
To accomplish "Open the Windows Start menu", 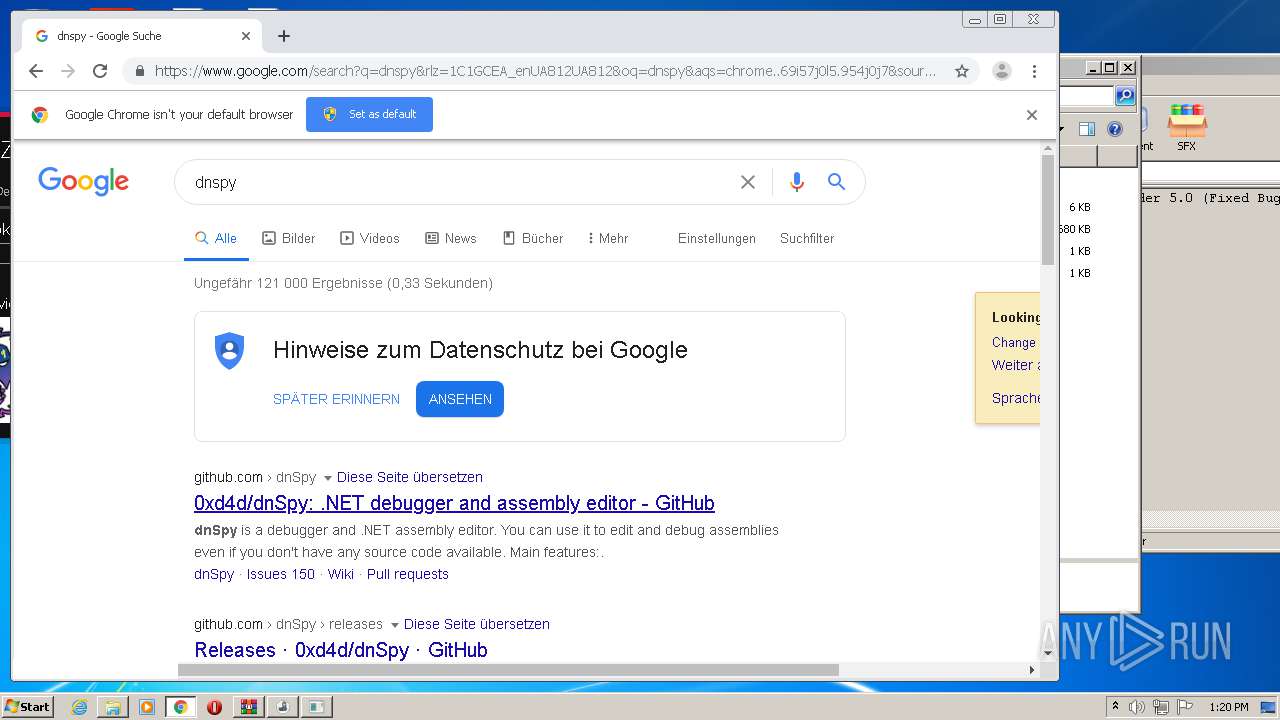I will [x=27, y=707].
